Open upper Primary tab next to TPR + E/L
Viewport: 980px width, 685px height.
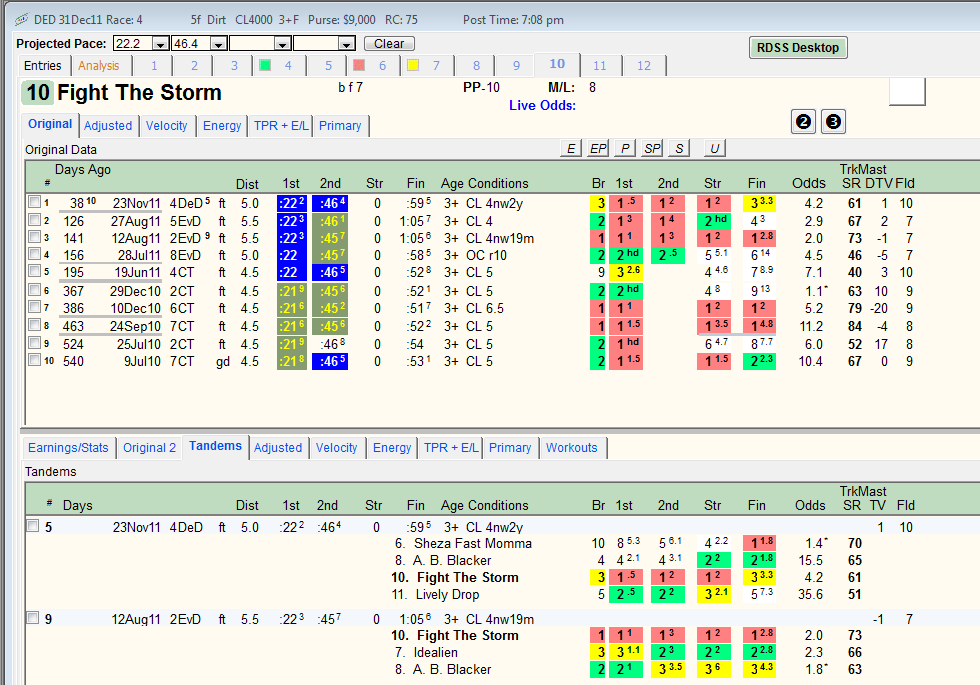340,126
